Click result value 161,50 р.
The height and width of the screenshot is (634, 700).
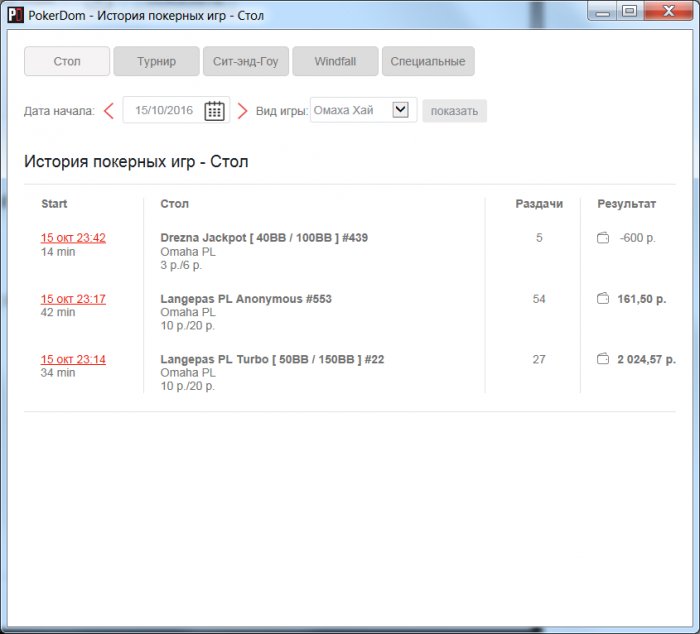pos(642,299)
